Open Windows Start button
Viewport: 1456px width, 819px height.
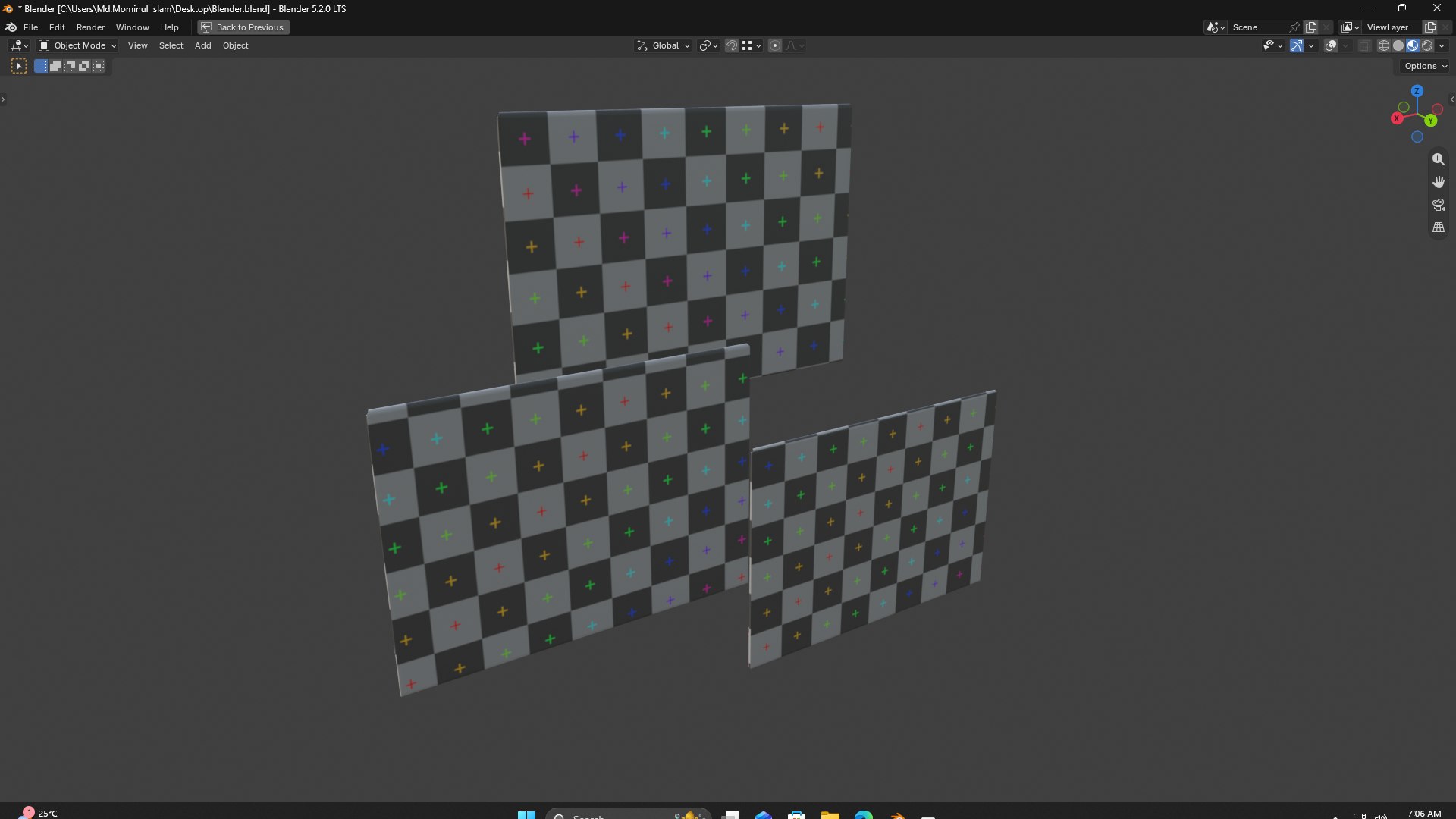click(x=526, y=815)
